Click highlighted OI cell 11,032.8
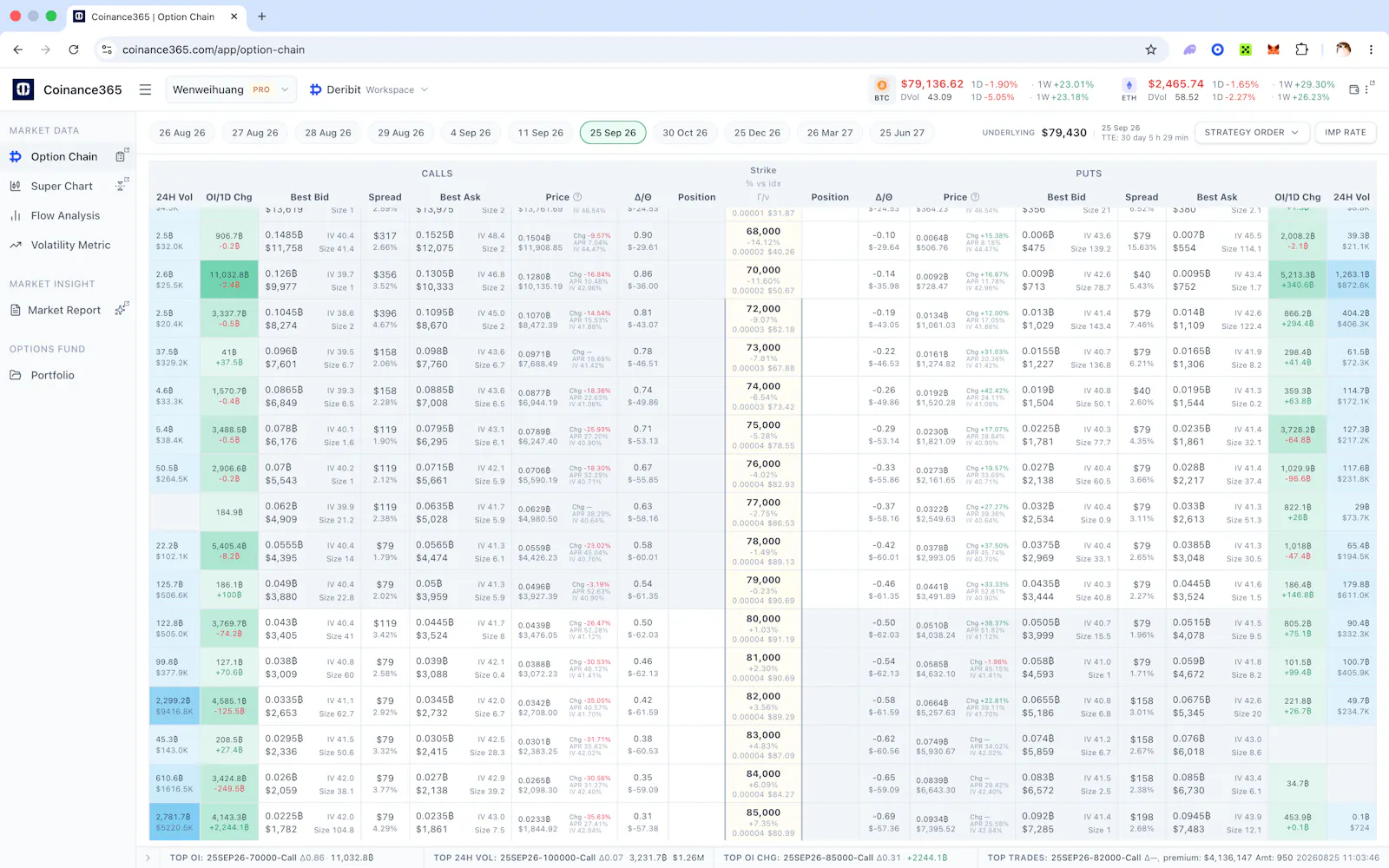 click(x=229, y=279)
